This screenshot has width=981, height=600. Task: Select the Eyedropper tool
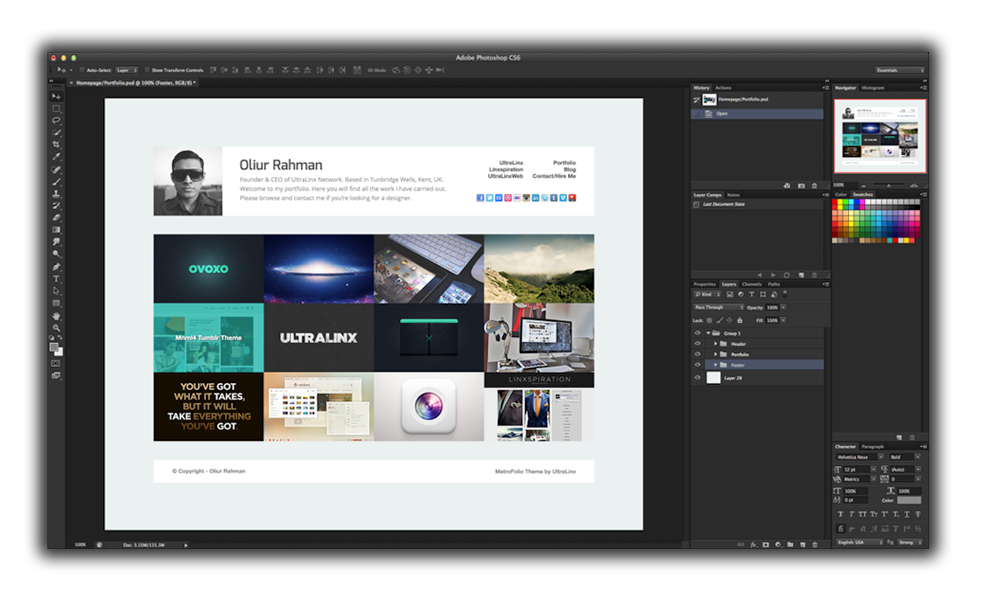pos(56,157)
